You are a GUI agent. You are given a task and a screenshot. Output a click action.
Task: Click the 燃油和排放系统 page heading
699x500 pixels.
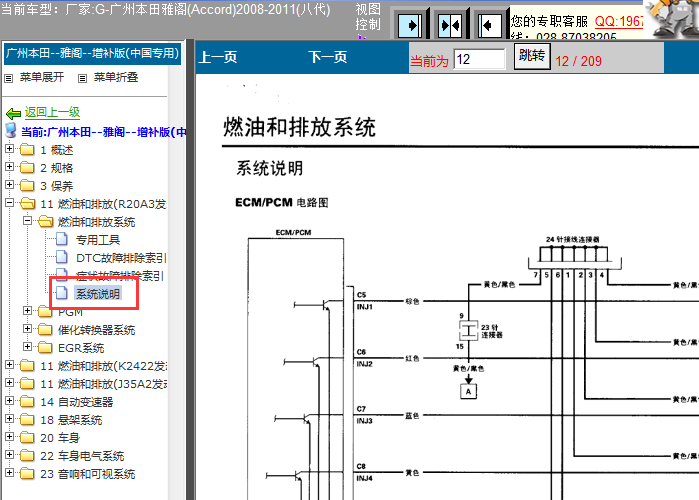click(299, 127)
